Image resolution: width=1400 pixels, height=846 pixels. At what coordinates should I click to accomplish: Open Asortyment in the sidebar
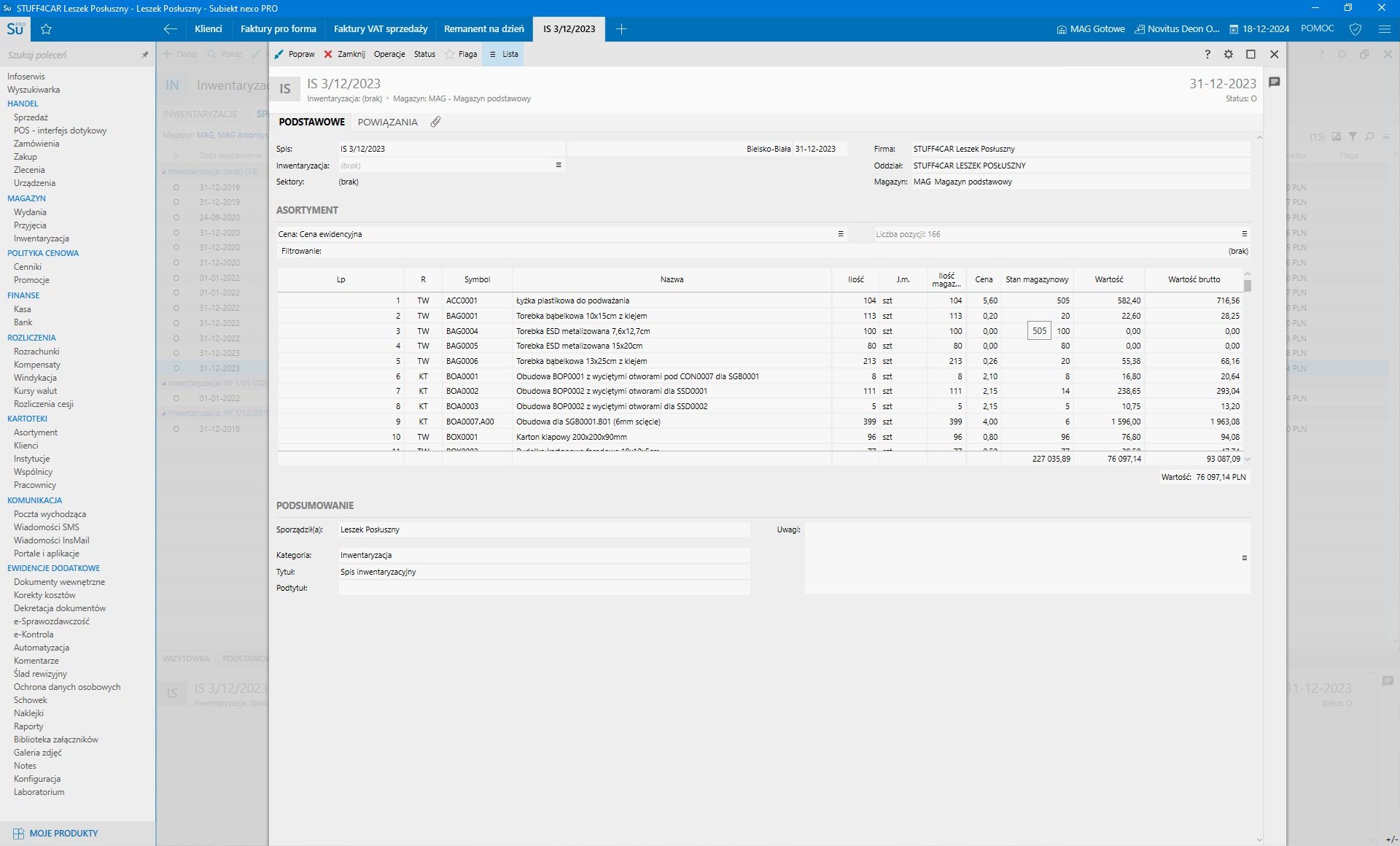[x=36, y=432]
